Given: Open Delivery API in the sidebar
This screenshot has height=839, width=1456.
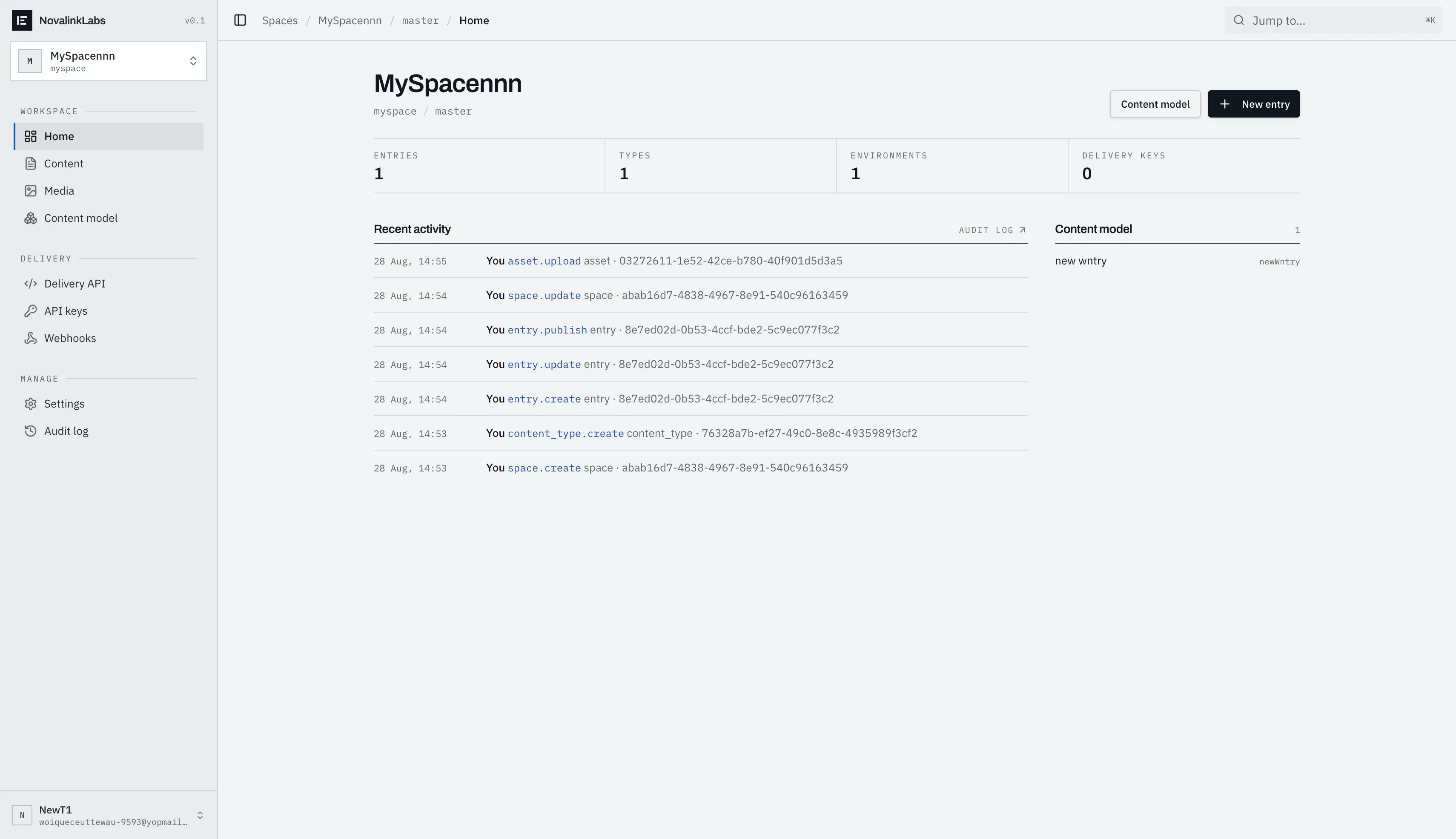Looking at the screenshot, I should [108, 284].
